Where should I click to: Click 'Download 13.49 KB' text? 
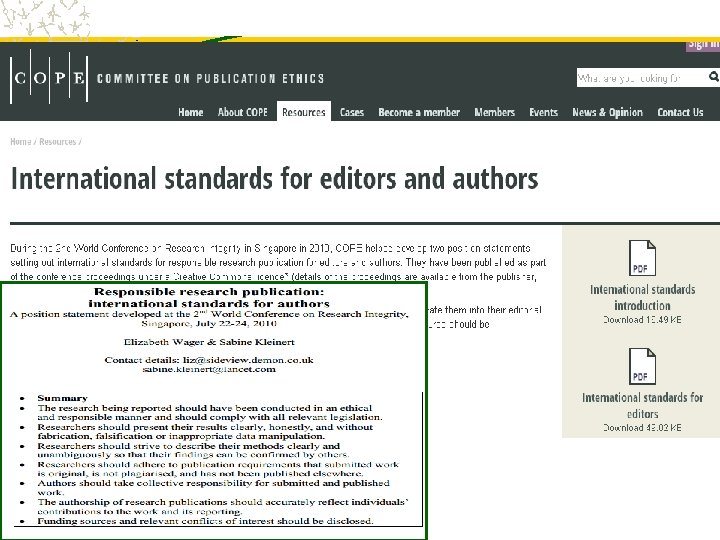click(x=642, y=320)
